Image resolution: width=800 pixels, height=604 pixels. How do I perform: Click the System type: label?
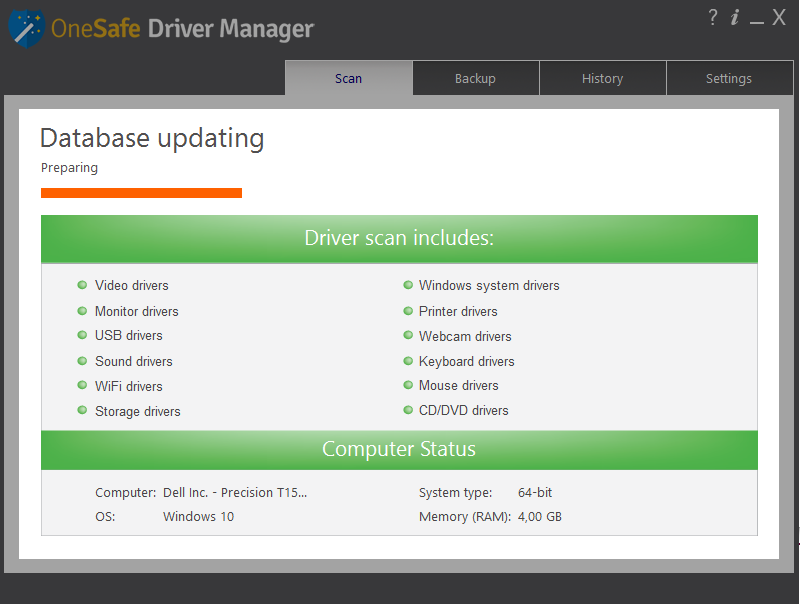pos(456,492)
